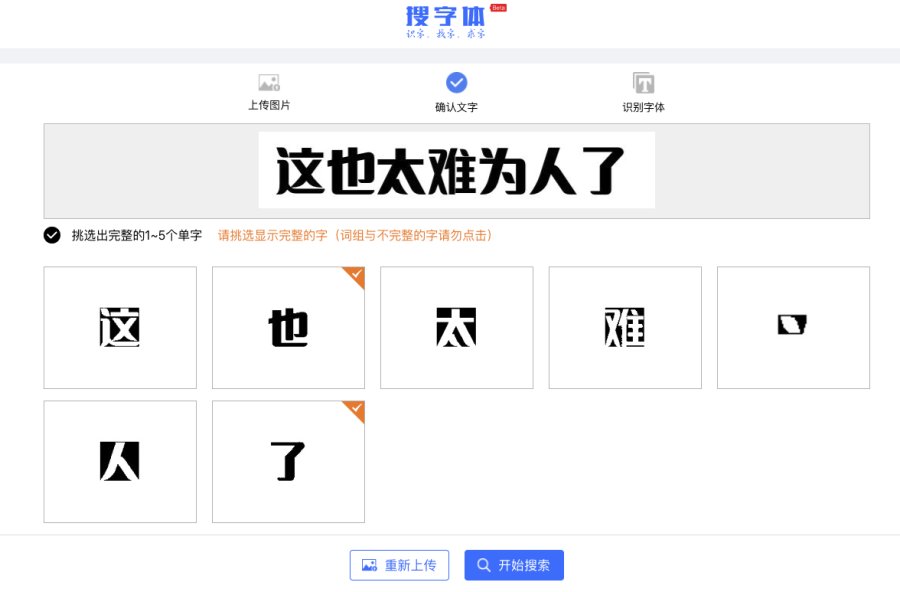
Task: Click the orange corner mark on tile 也
Action: point(356,274)
